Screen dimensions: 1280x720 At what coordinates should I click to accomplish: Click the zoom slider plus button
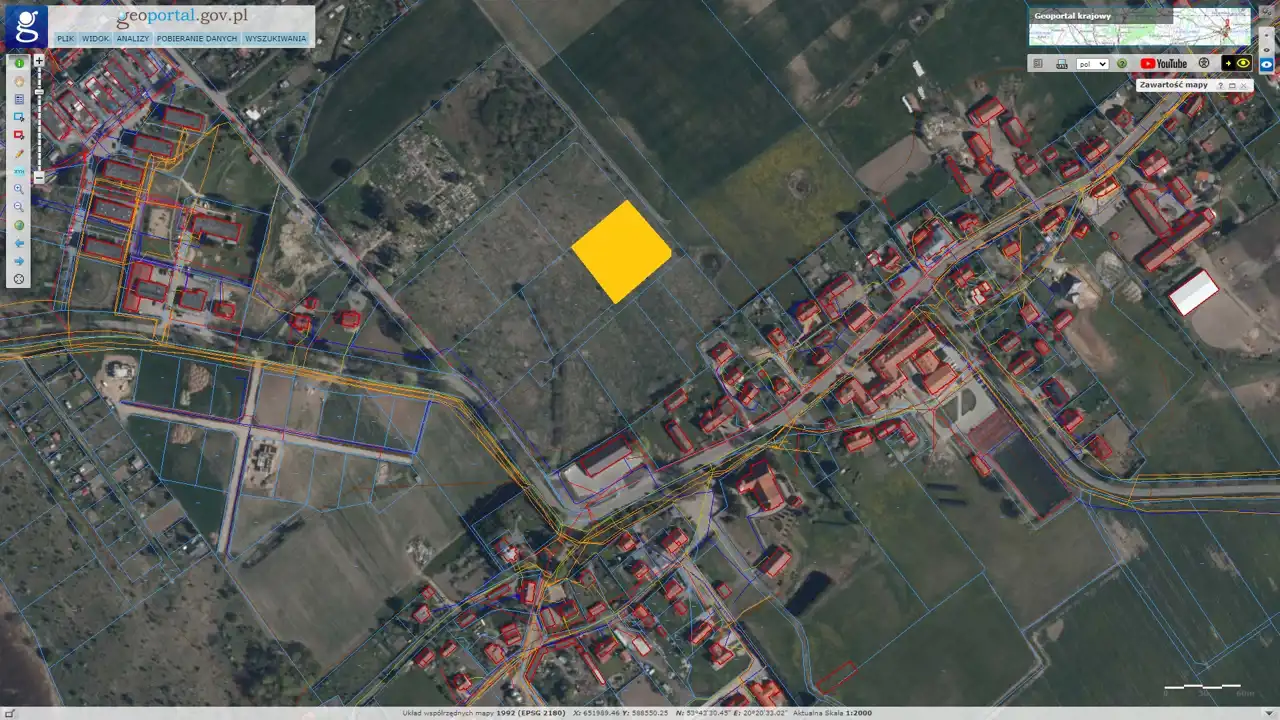tap(39, 60)
